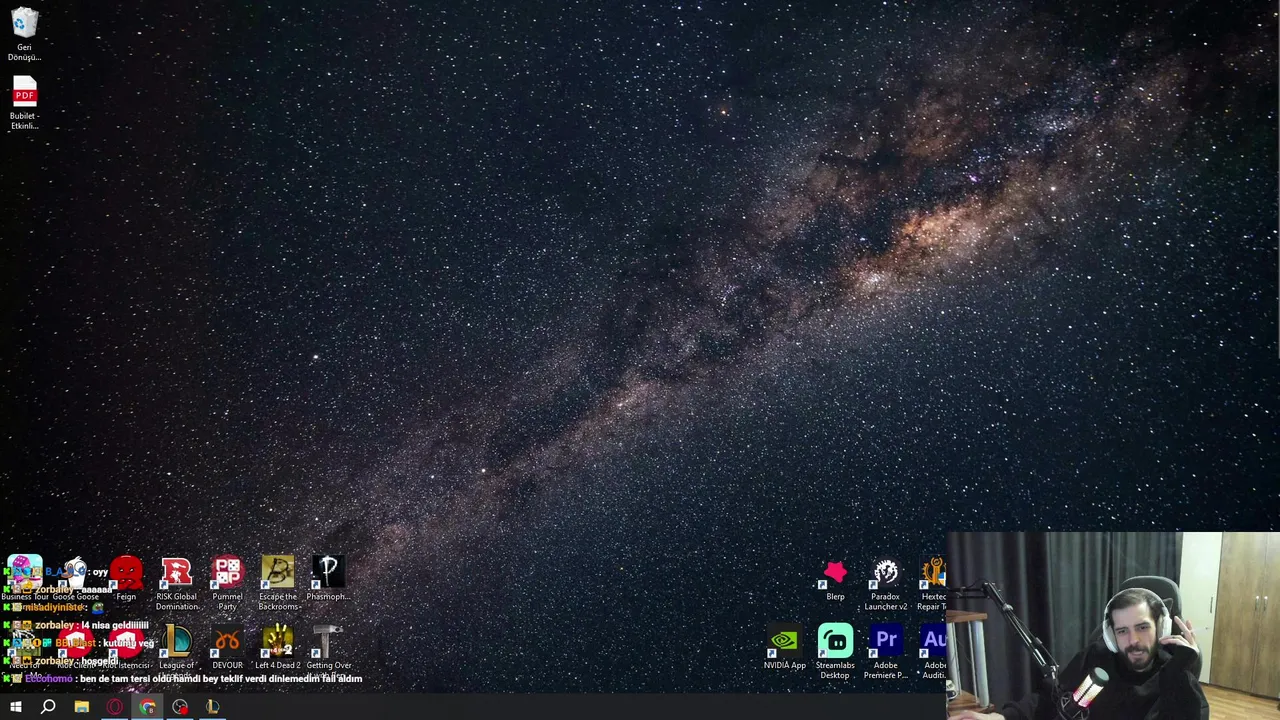Launch Goose Goose Duck desktop shortcut
The width and height of the screenshot is (1280, 720).
point(76,578)
